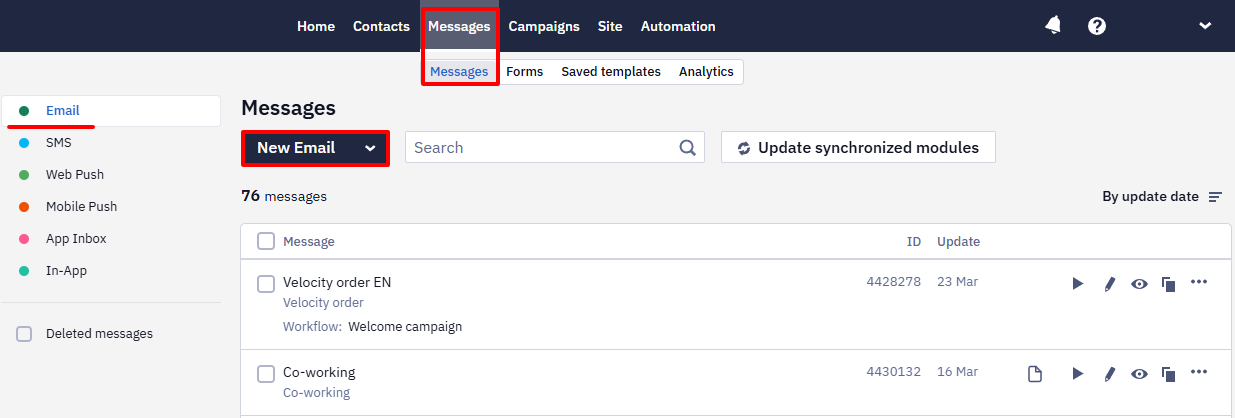Tick the Co-working message checkbox

tap(266, 374)
